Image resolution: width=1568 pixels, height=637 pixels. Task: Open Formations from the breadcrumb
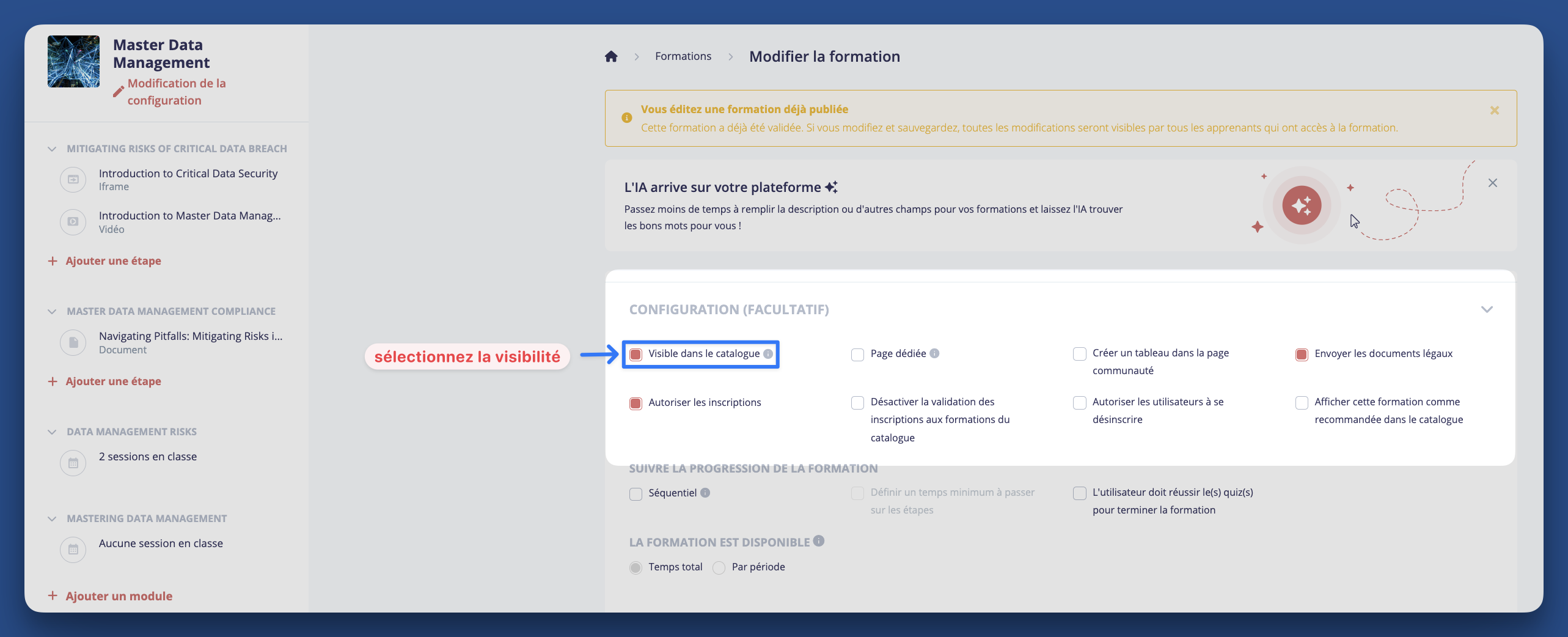[x=683, y=56]
